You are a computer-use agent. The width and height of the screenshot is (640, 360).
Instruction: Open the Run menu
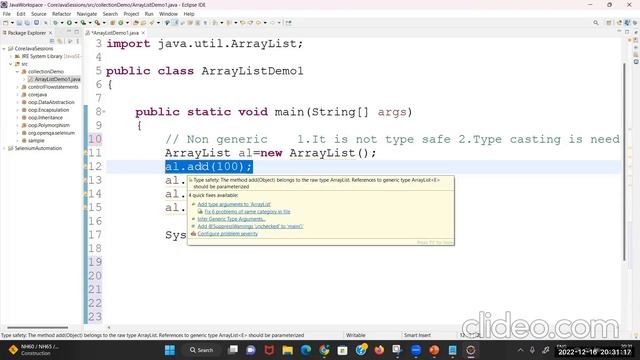tap(149, 14)
